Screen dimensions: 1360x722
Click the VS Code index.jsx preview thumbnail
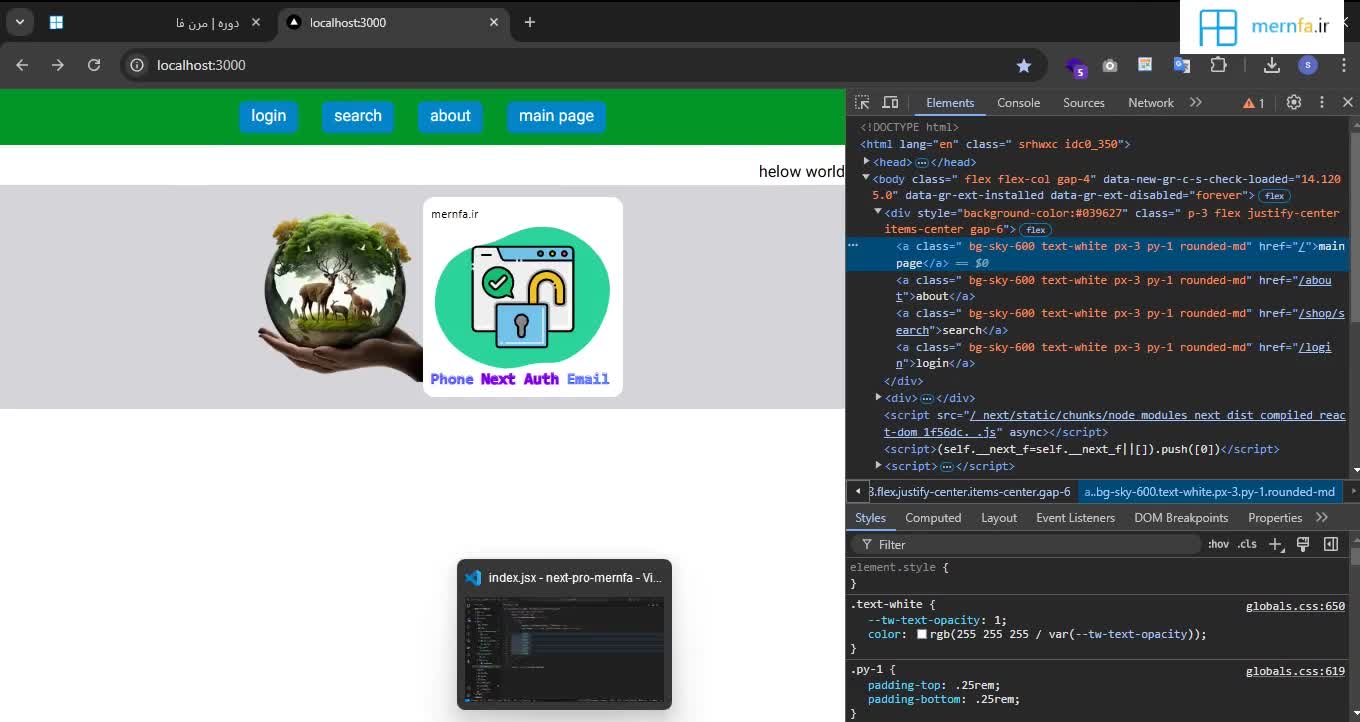click(565, 634)
